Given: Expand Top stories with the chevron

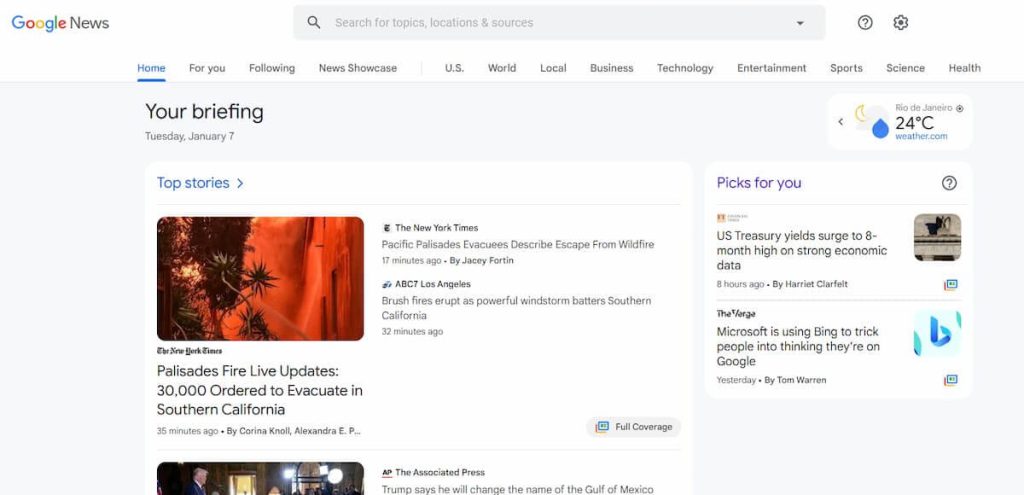Looking at the screenshot, I should coord(240,183).
